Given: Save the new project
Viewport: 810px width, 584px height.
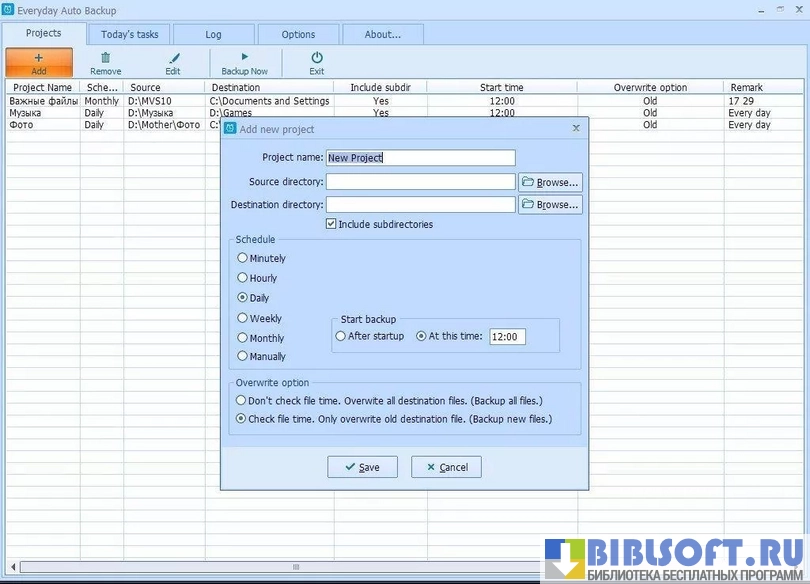Looking at the screenshot, I should pos(362,467).
